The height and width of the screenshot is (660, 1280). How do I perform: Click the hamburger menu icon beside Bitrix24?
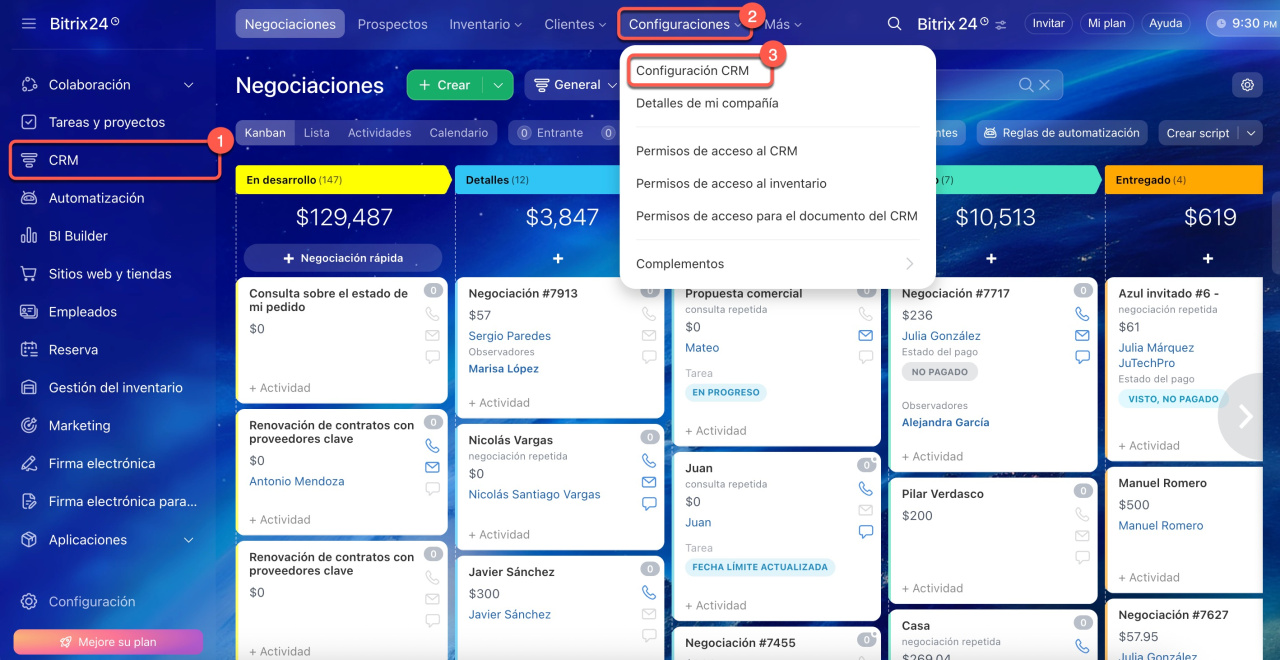(x=29, y=23)
